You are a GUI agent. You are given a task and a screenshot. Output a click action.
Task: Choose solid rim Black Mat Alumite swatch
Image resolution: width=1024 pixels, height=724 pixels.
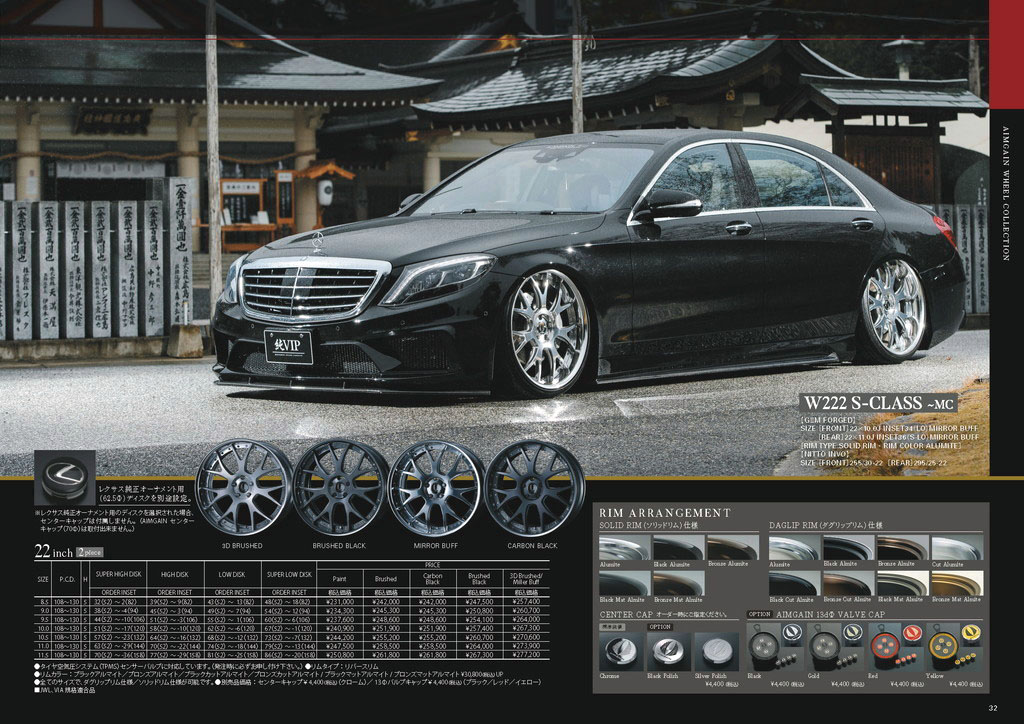click(x=624, y=584)
